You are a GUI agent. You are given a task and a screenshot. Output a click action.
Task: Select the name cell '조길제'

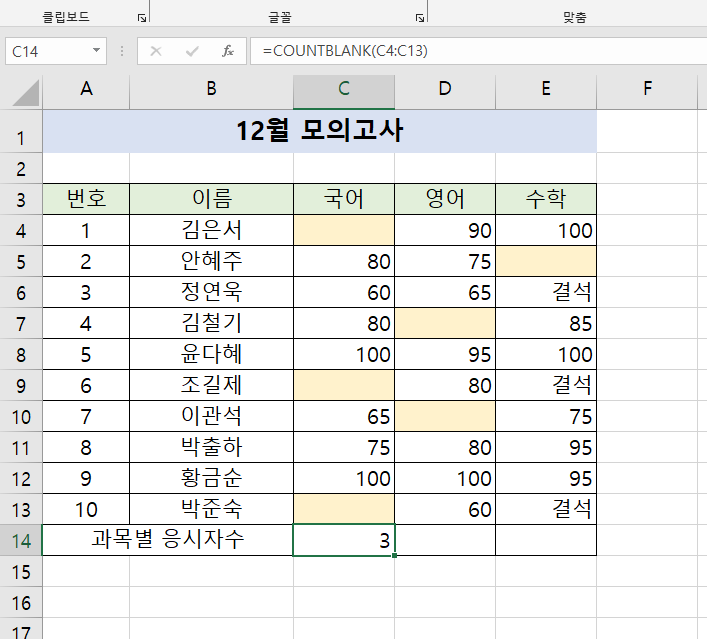tap(211, 385)
